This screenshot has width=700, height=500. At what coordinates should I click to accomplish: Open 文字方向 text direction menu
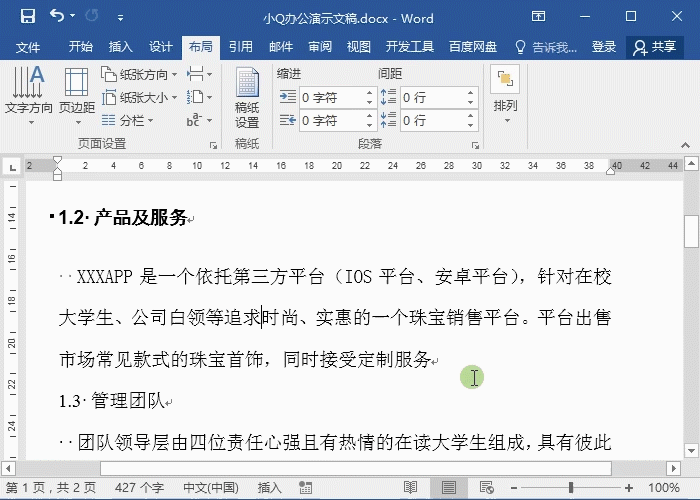click(29, 95)
